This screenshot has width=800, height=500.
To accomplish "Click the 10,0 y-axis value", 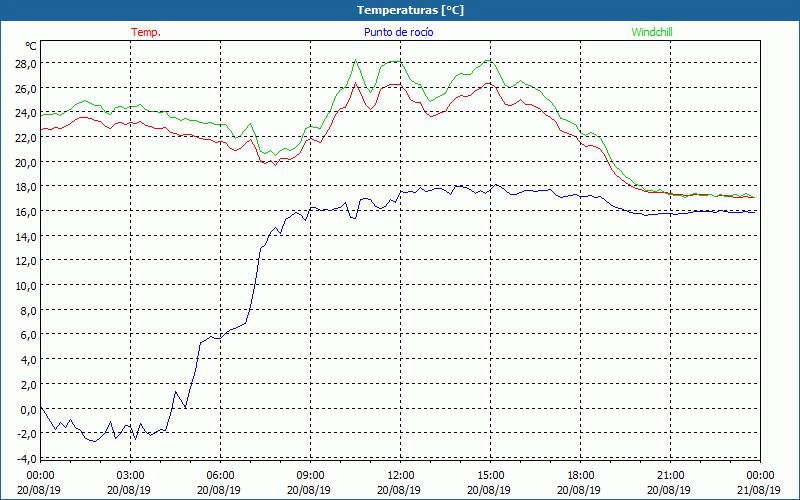I will pyautogui.click(x=26, y=286).
